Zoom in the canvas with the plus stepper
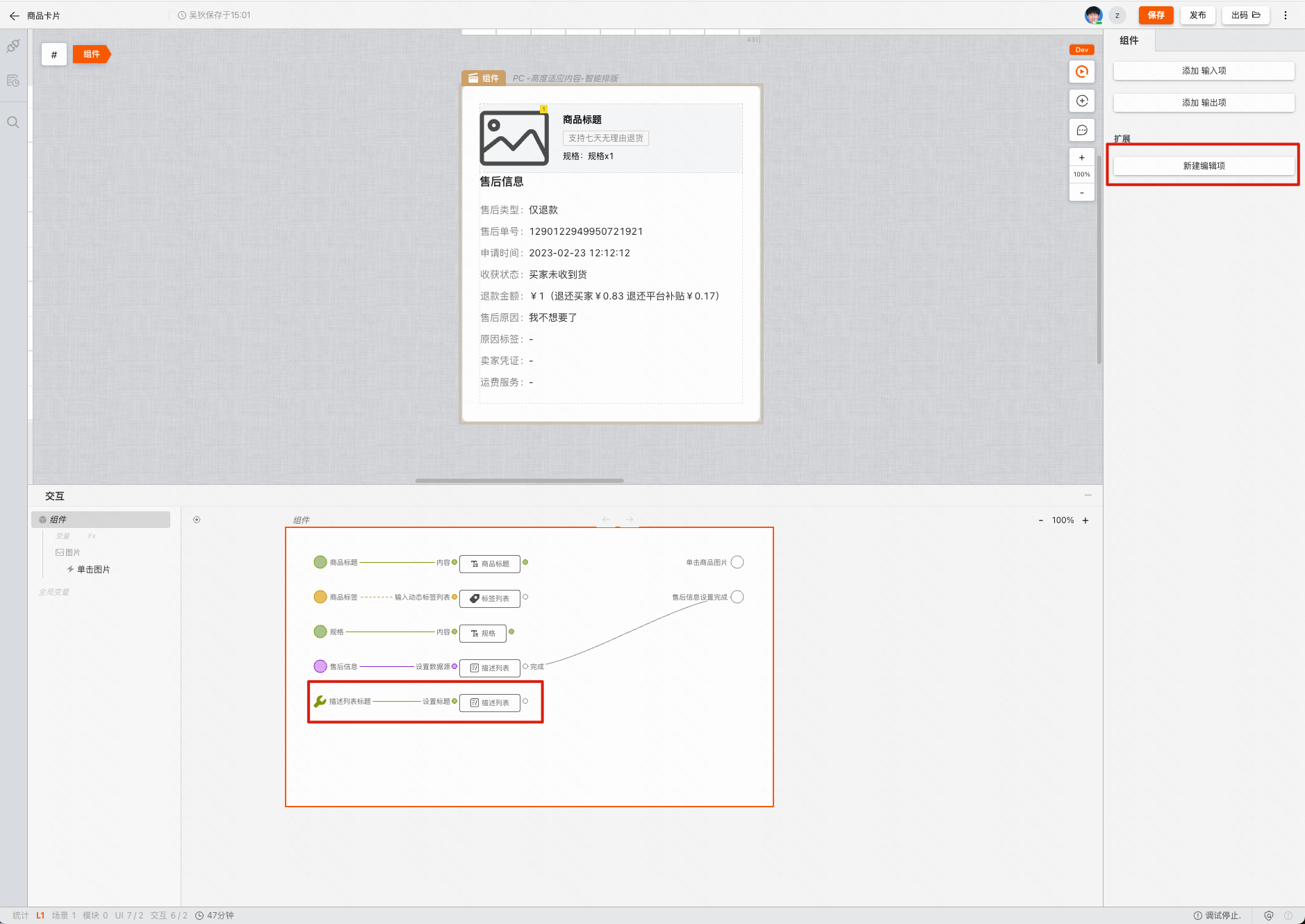The image size is (1305, 924). (x=1082, y=158)
